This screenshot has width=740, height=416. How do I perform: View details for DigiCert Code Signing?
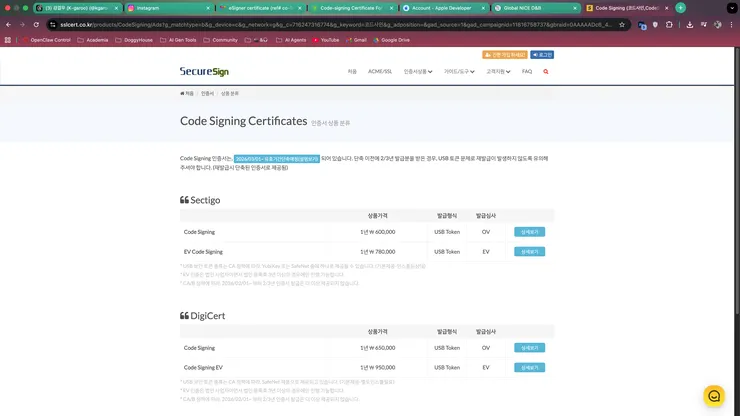[x=529, y=348]
